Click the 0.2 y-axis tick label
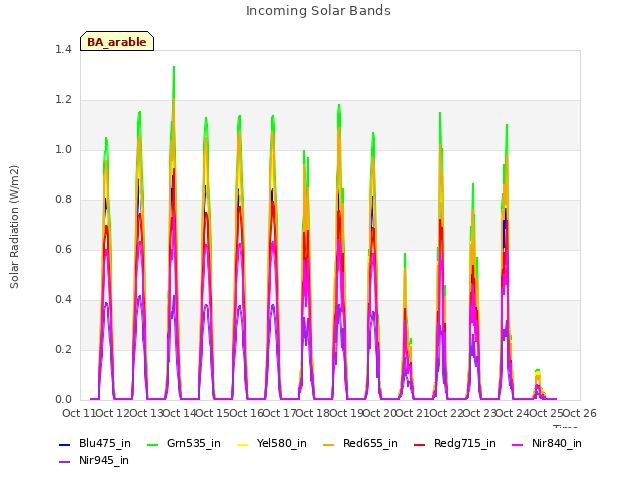This screenshot has height=480, width=640. click(x=63, y=349)
